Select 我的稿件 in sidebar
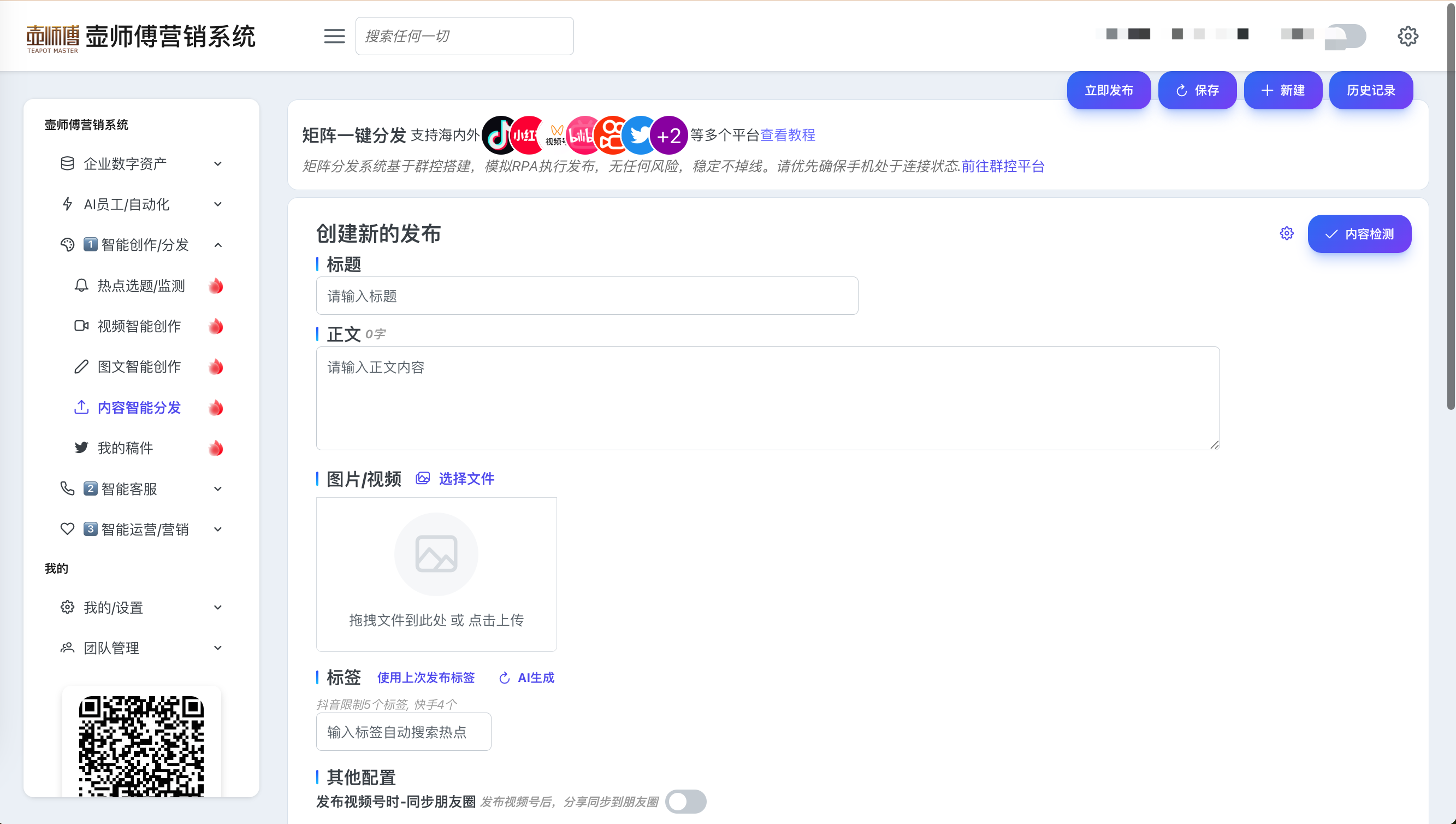Image resolution: width=1456 pixels, height=824 pixels. click(125, 448)
